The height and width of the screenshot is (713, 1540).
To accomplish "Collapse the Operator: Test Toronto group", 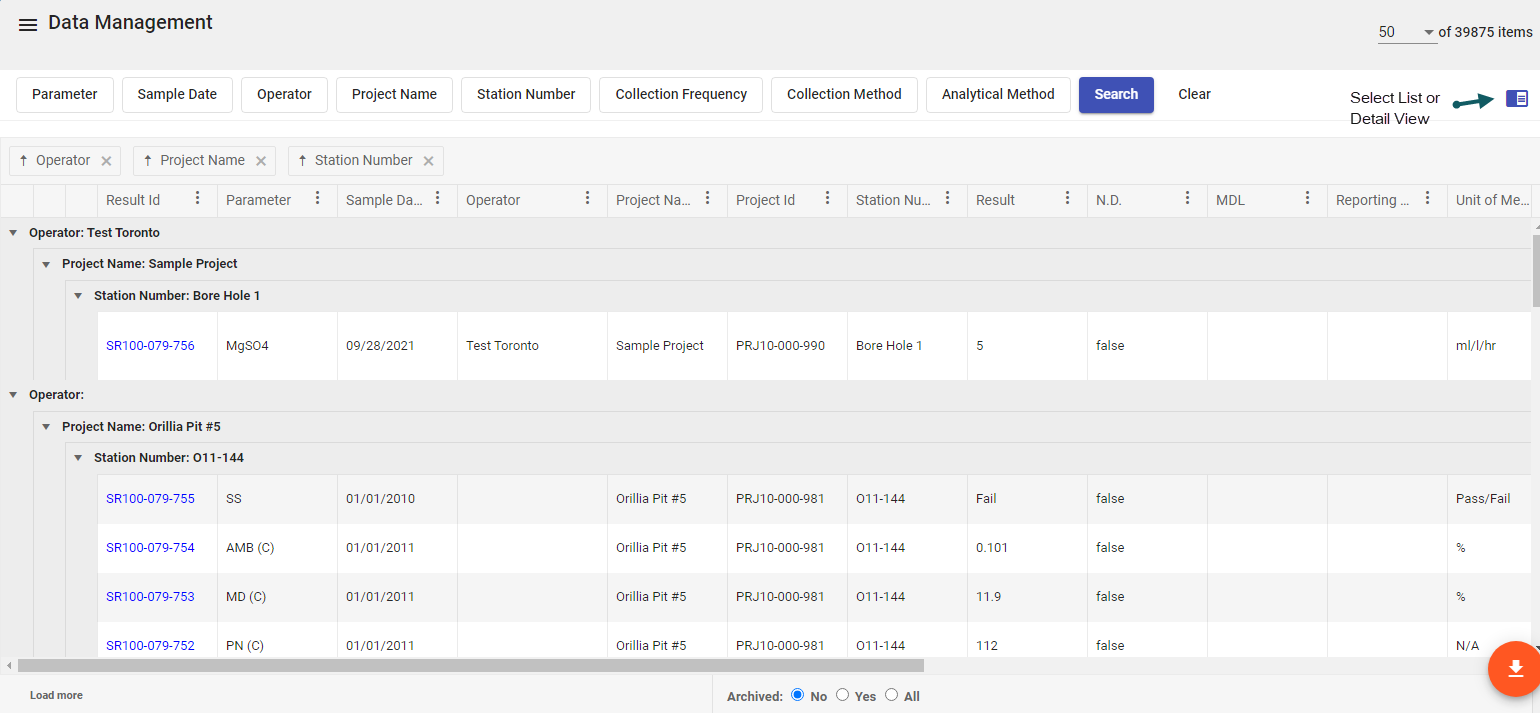I will (x=13, y=233).
